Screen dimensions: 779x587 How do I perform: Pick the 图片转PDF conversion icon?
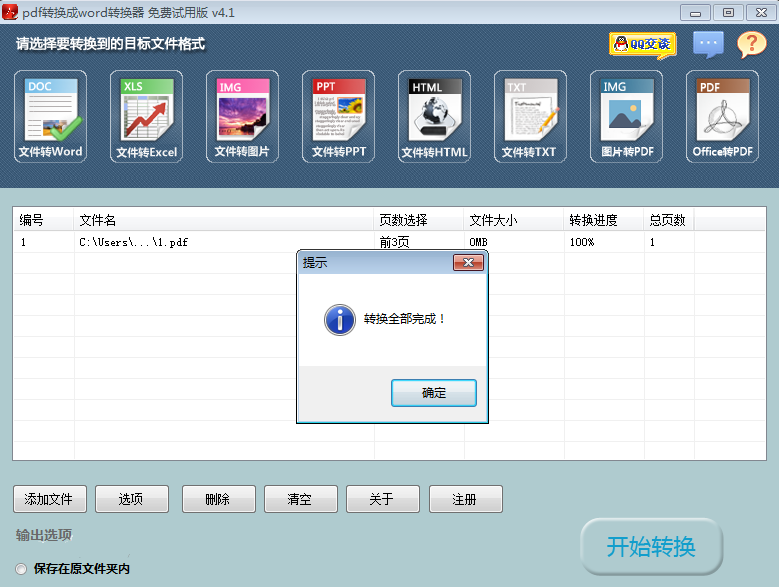point(626,117)
